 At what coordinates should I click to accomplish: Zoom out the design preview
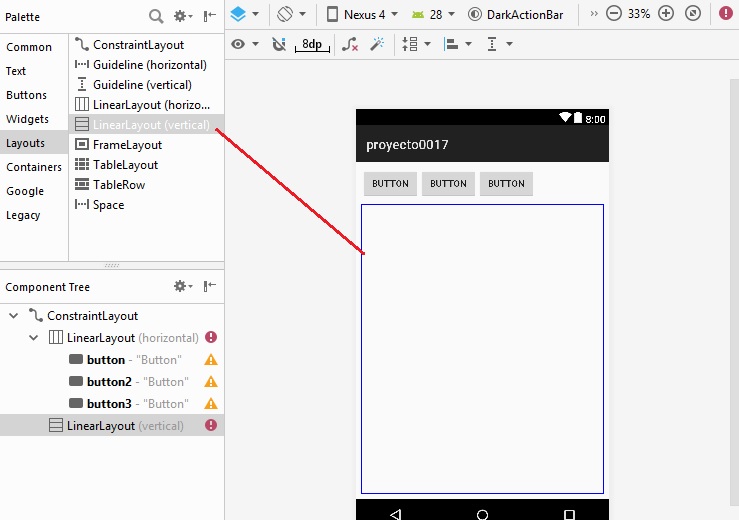613,14
